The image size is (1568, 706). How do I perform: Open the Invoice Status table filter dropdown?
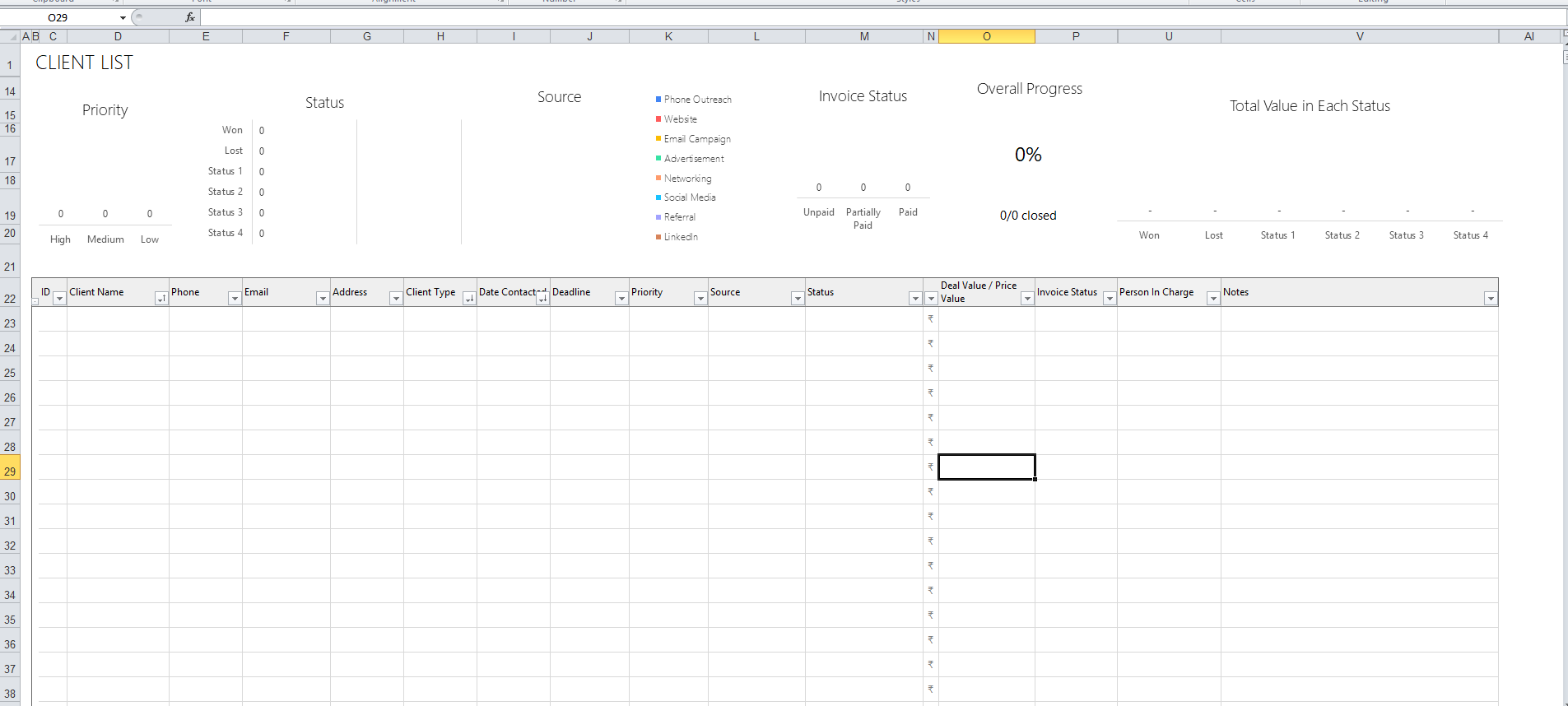(1110, 299)
